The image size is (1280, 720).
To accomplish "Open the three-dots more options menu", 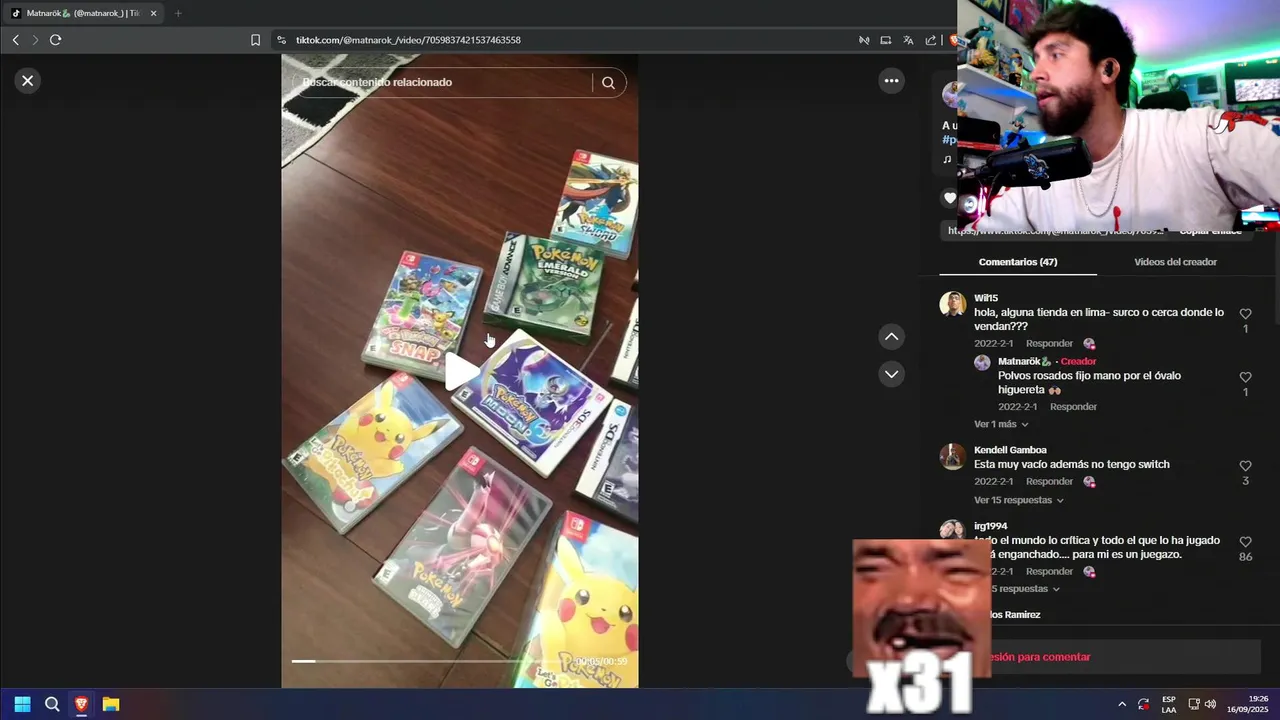I will 891,81.
